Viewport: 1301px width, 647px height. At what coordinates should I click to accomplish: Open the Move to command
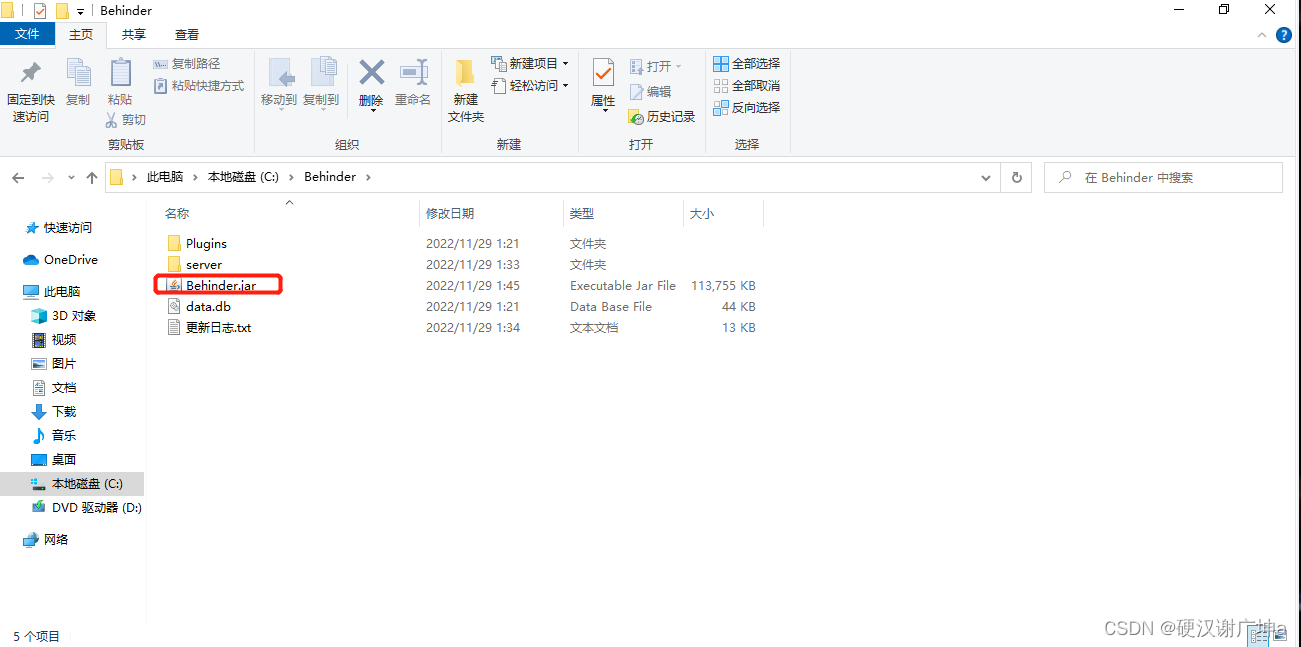coord(279,84)
